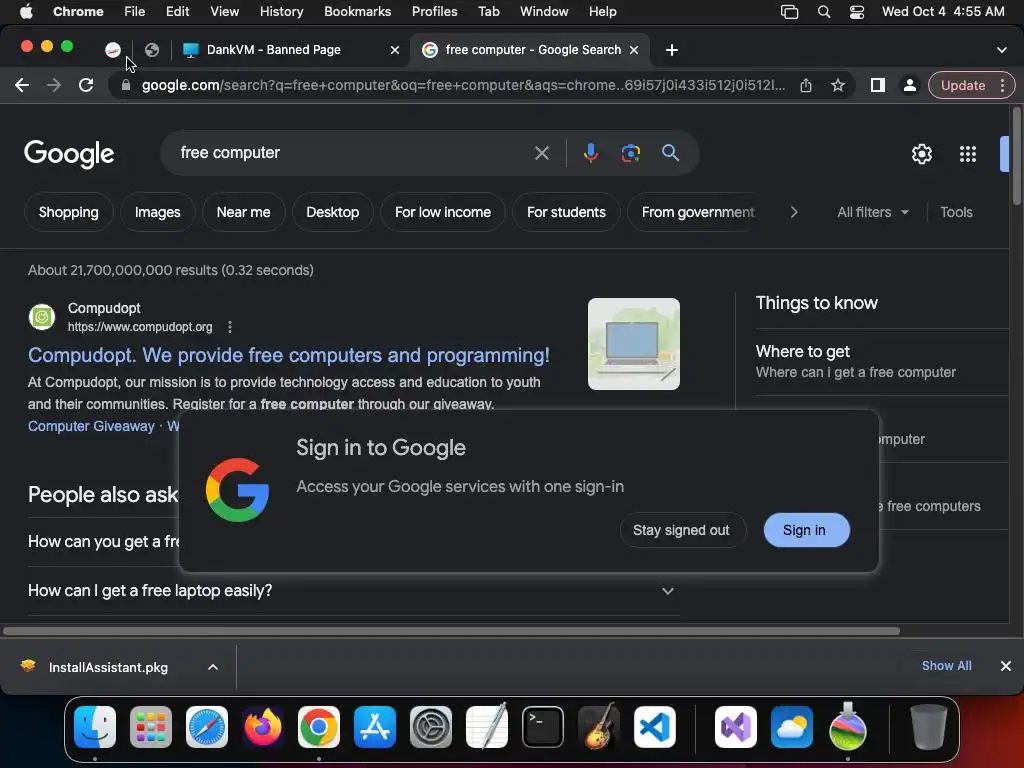Go back to the previous page
This screenshot has width=1024, height=768.
(22, 86)
